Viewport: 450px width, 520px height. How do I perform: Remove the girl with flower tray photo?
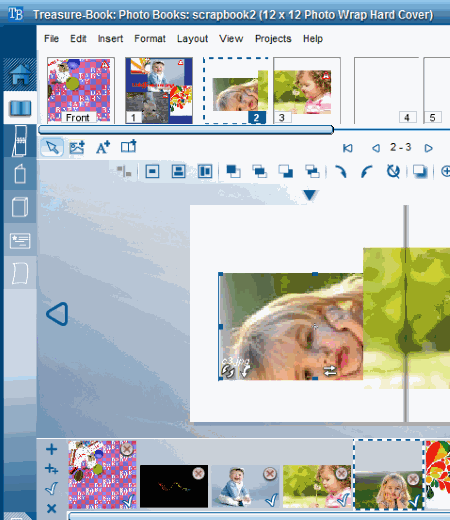coord(341,473)
